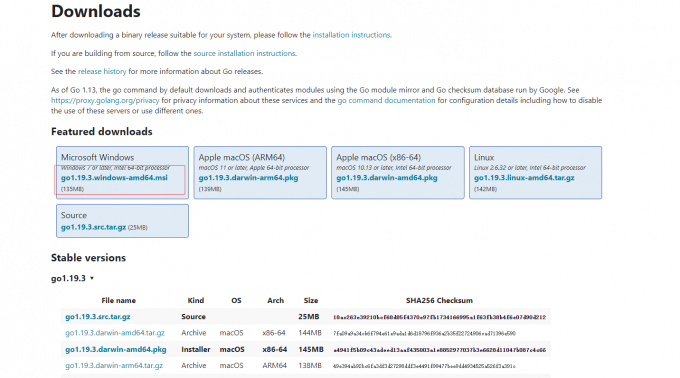
Task: Click the Size column header
Action: [311, 300]
